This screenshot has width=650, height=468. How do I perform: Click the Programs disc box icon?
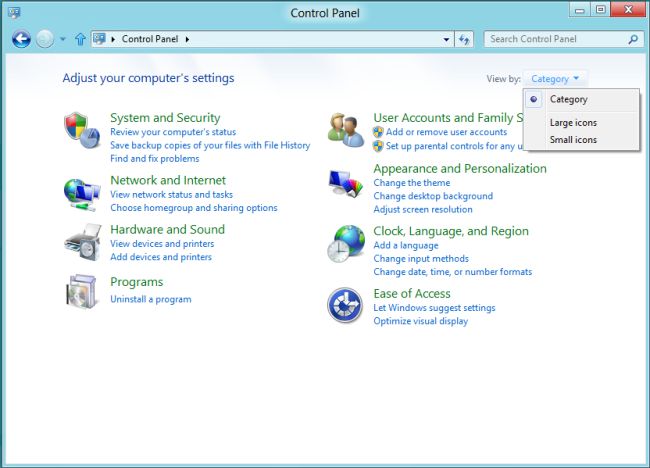point(82,292)
